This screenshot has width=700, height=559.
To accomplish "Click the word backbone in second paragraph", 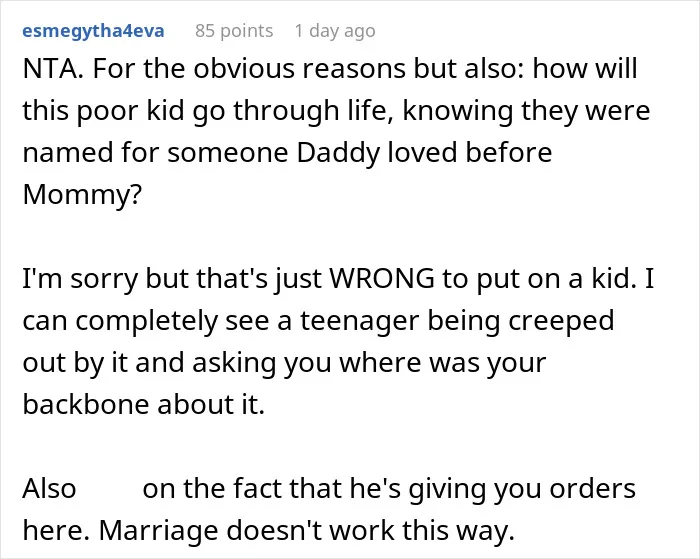I will tap(85, 404).
